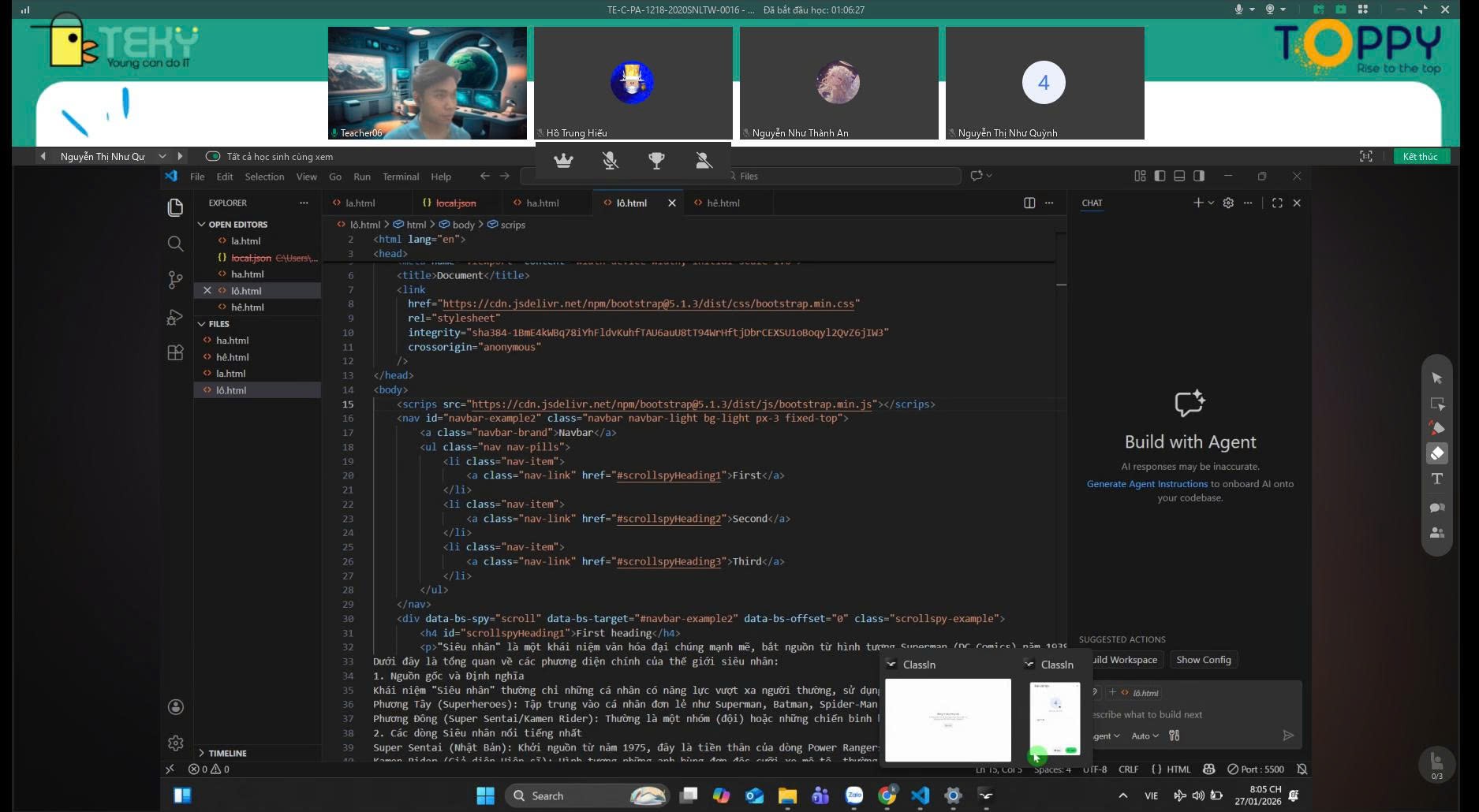Viewport: 1479px width, 812px height.
Task: Click the trophy award icon
Action: [656, 161]
